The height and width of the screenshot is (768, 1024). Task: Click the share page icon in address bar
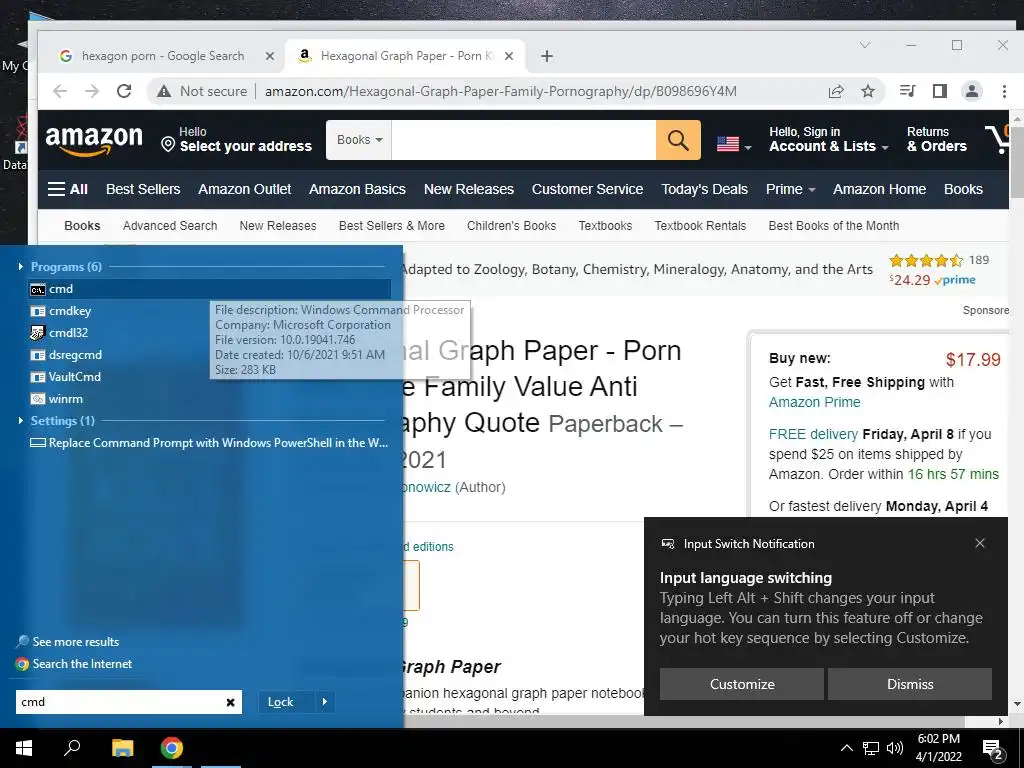836,91
